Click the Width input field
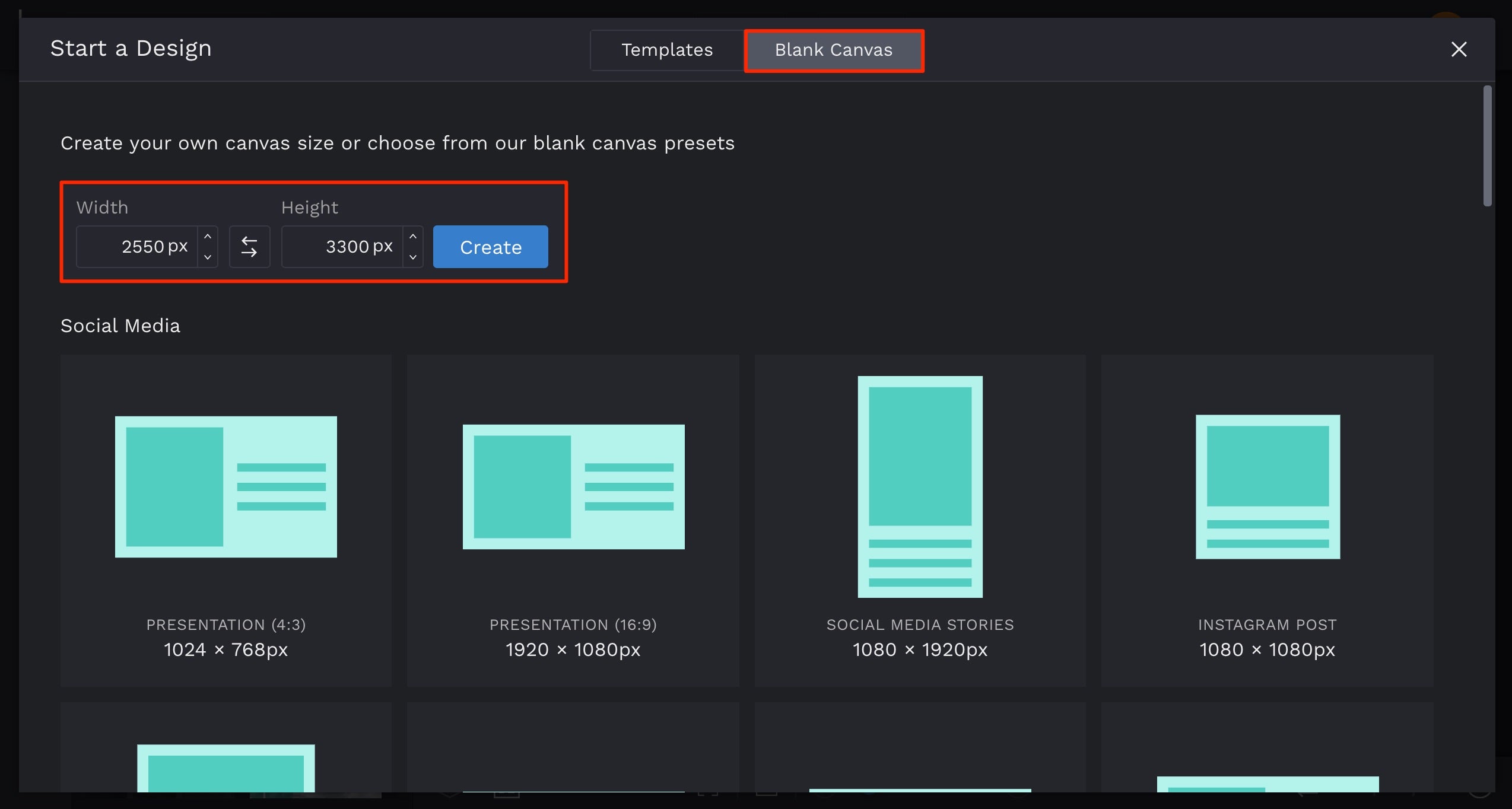The height and width of the screenshot is (809, 1512). coord(140,247)
